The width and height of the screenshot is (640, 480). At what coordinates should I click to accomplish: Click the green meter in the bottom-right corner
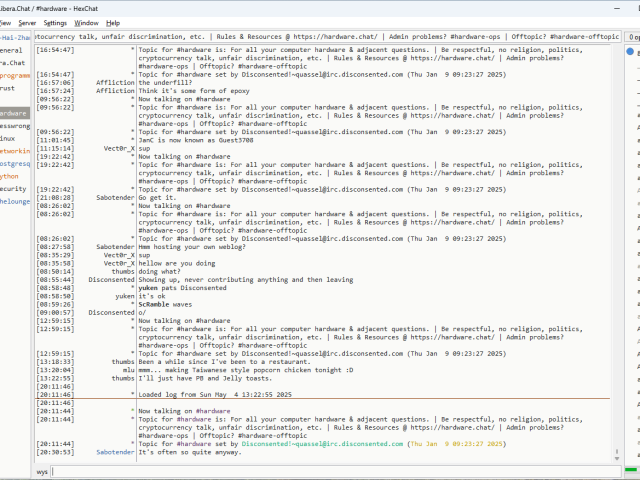(633, 472)
